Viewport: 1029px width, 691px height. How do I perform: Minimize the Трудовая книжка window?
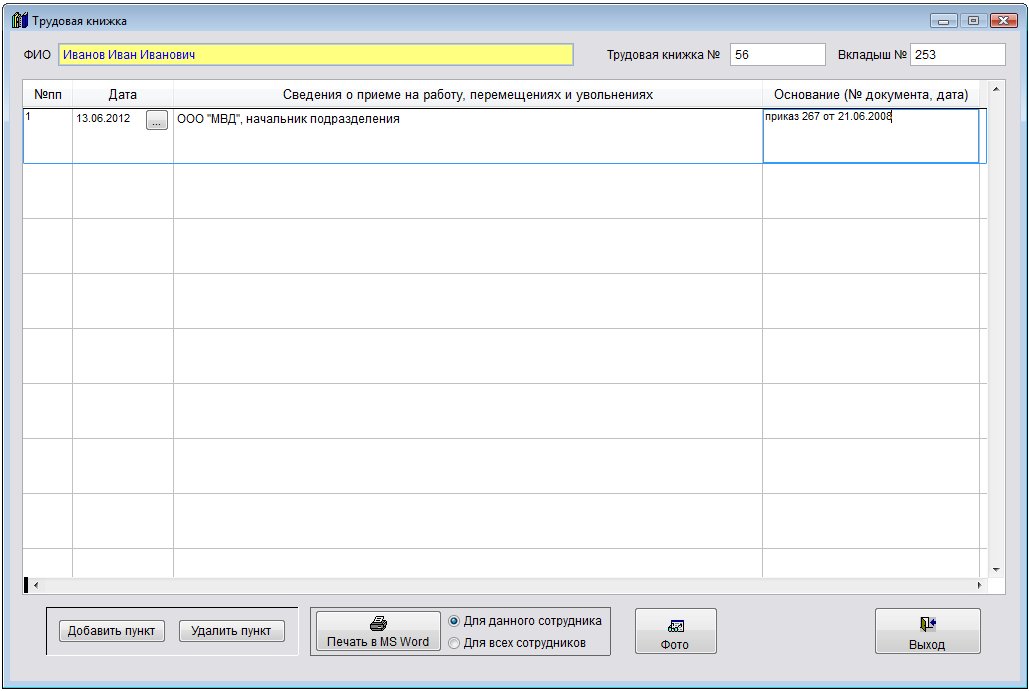tap(944, 21)
